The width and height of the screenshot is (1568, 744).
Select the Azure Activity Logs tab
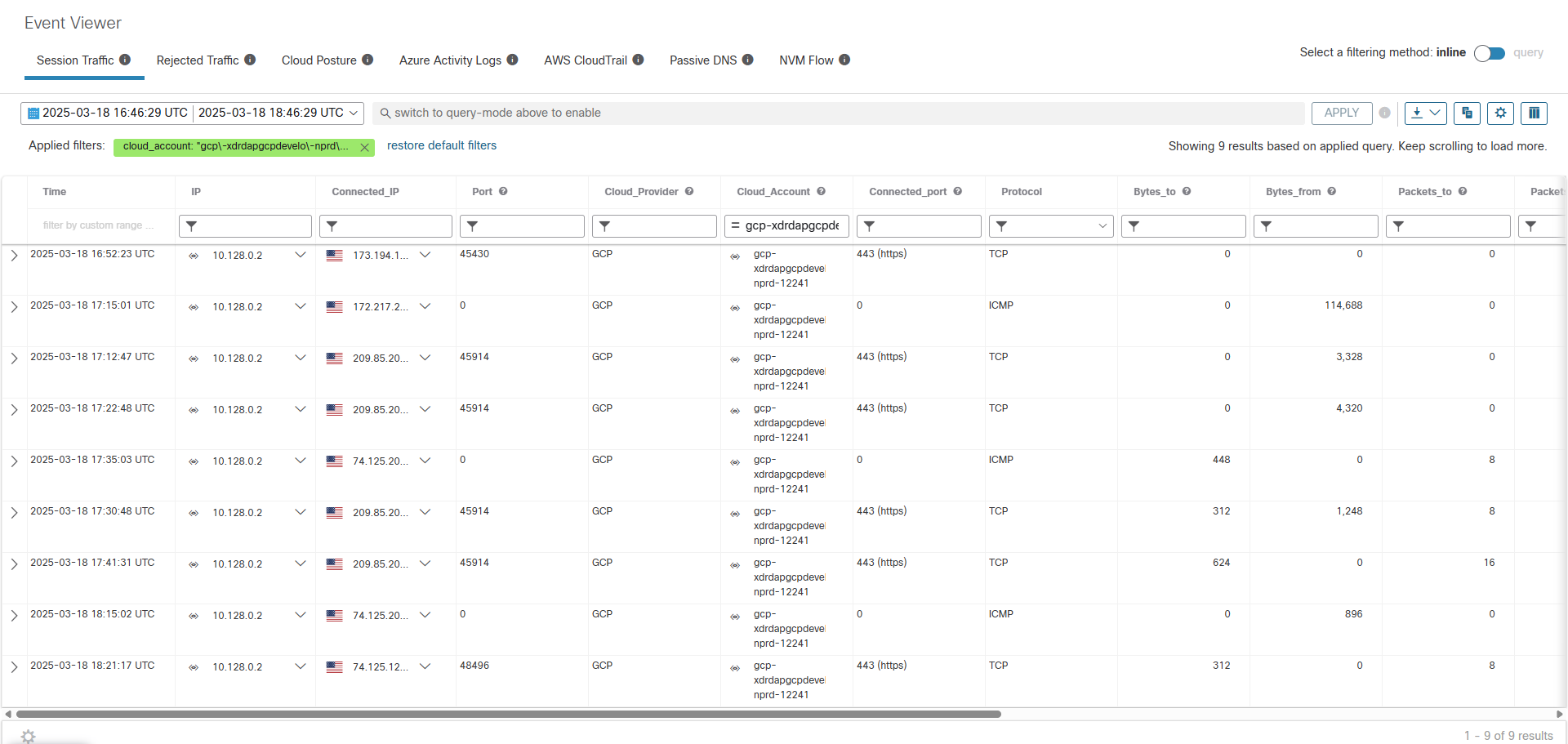pos(450,60)
